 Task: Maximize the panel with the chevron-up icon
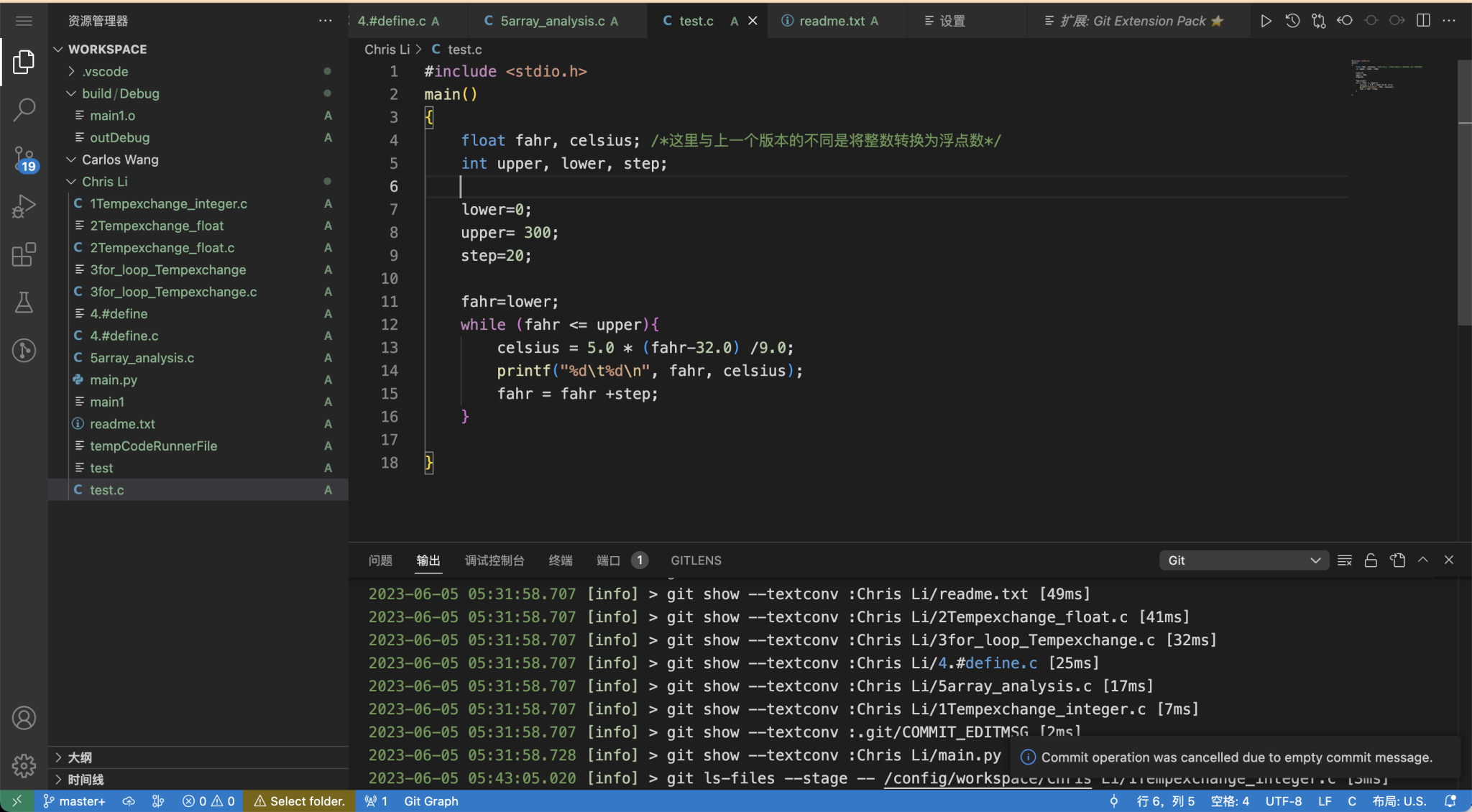click(x=1423, y=560)
